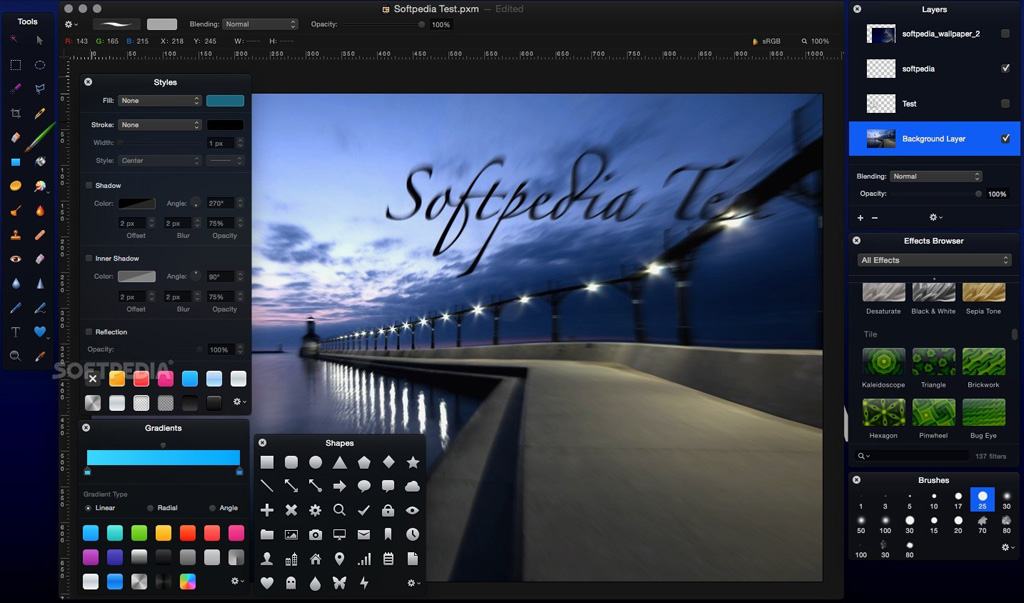Select the rectangular marquee tool

(x=16, y=65)
